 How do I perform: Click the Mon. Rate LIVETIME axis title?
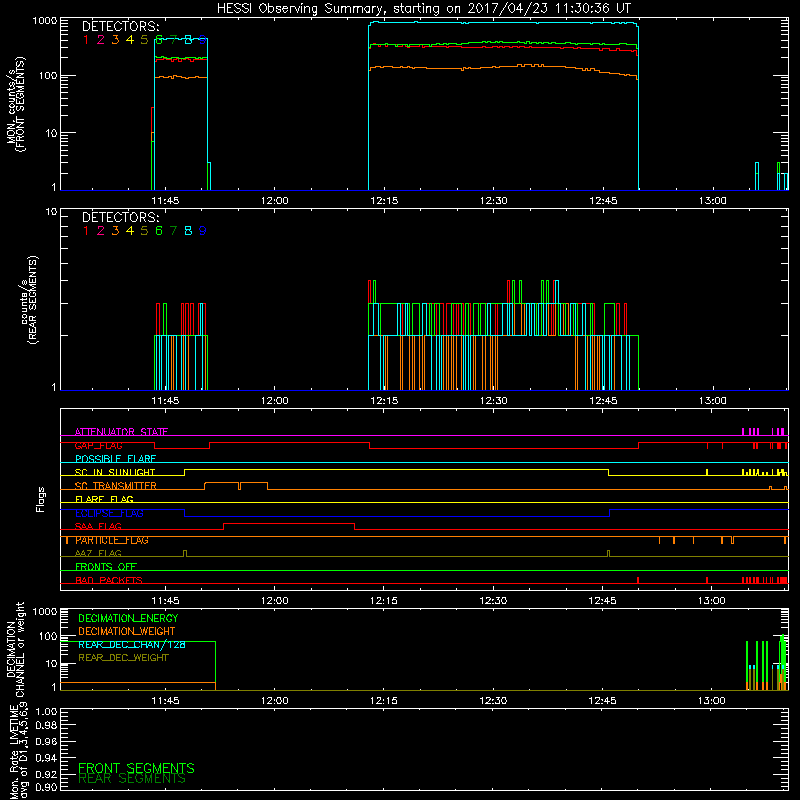pyautogui.click(x=19, y=751)
